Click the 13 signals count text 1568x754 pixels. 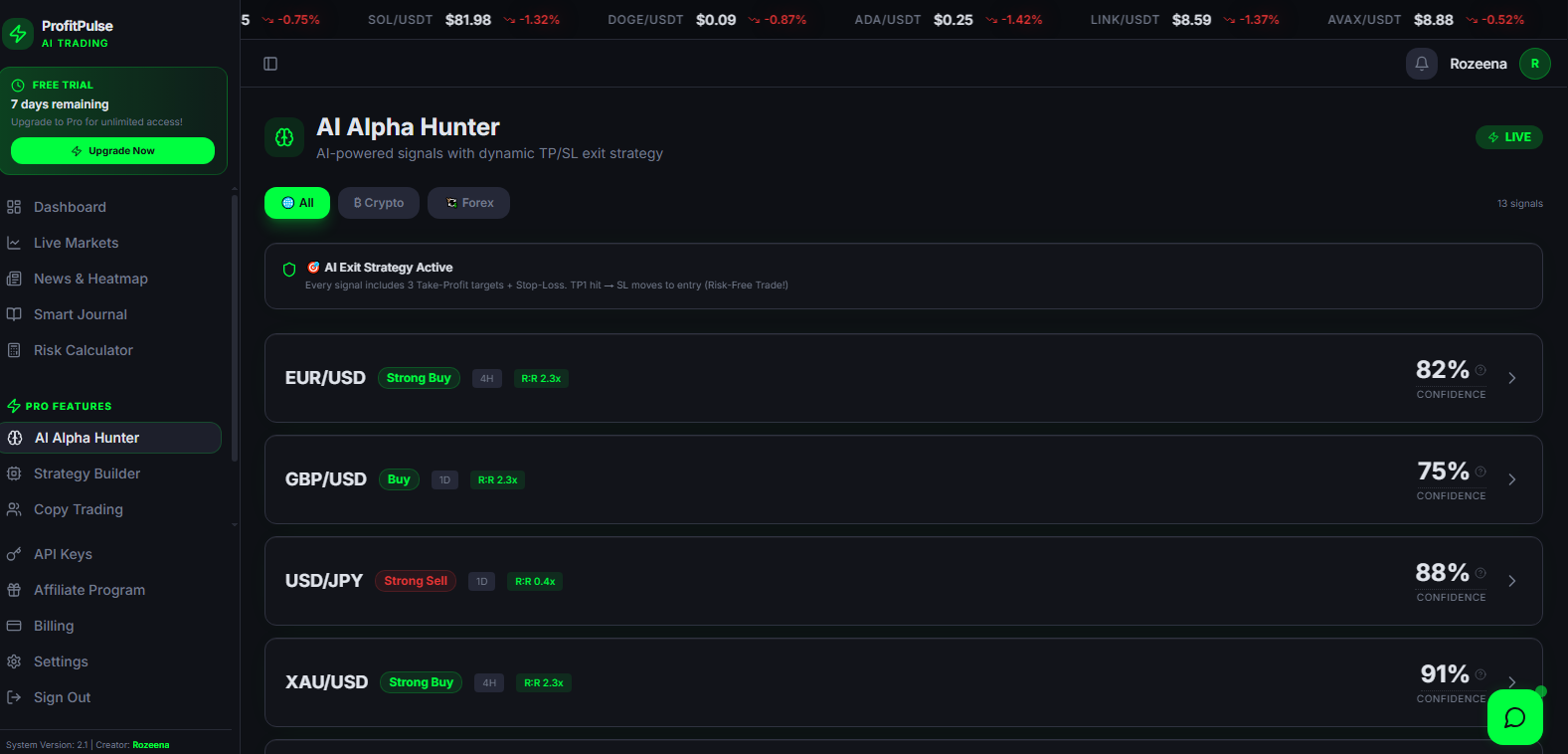tap(1520, 203)
